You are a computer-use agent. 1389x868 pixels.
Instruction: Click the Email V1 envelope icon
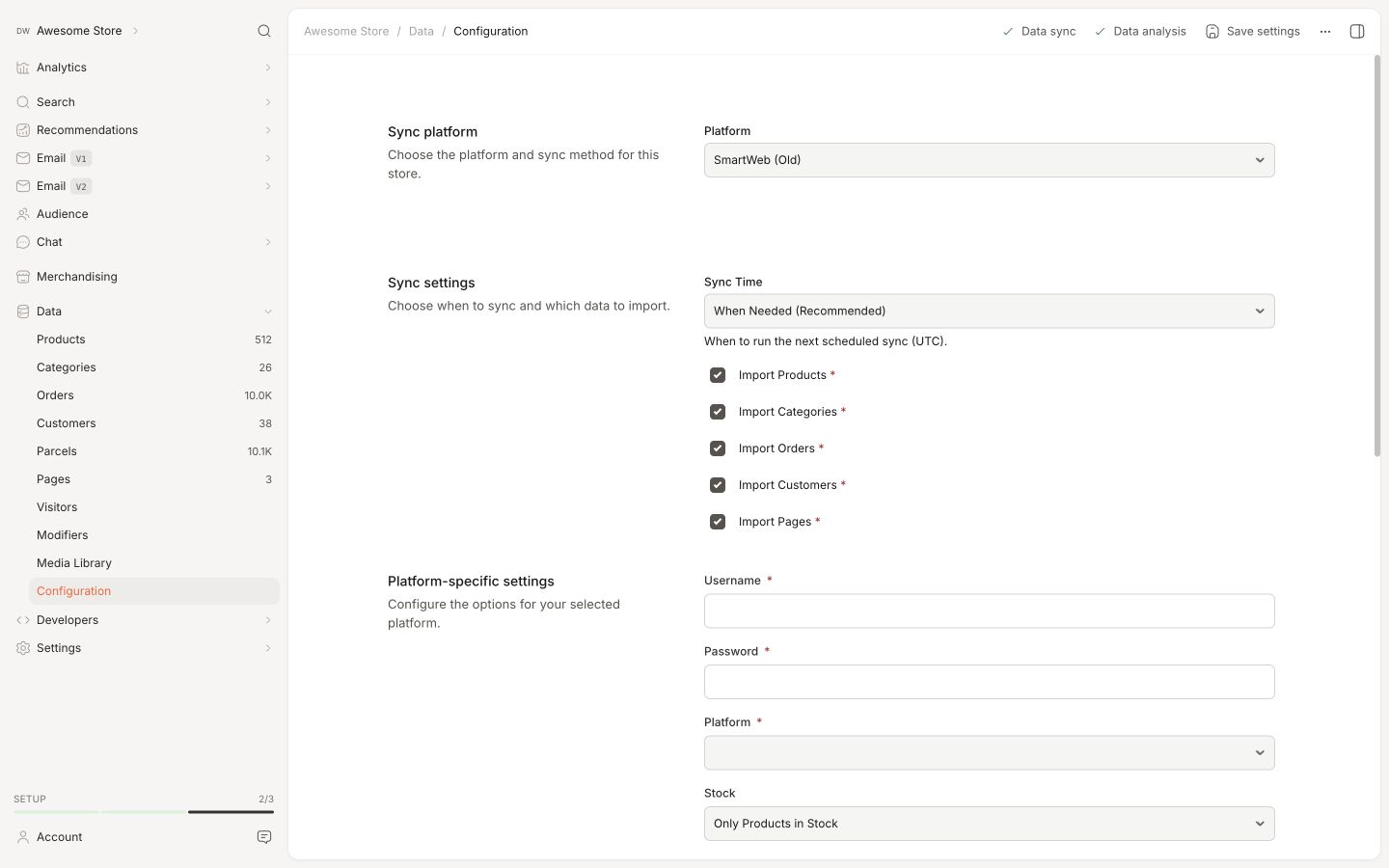tap(23, 158)
